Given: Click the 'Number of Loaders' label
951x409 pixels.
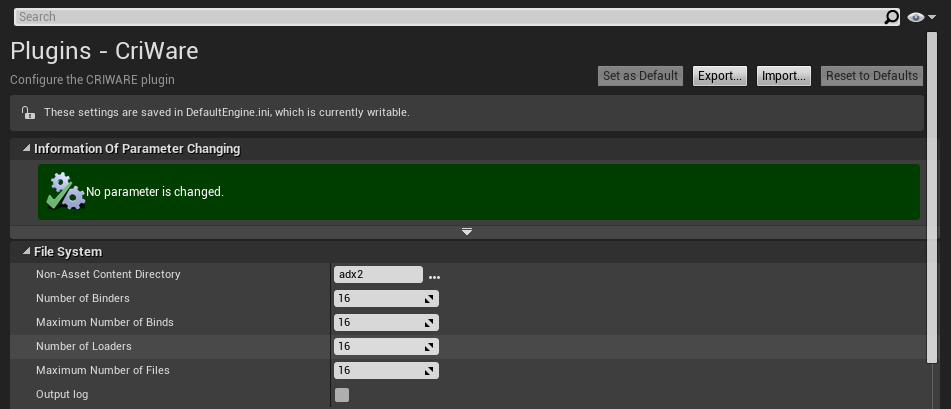Looking at the screenshot, I should (x=84, y=346).
